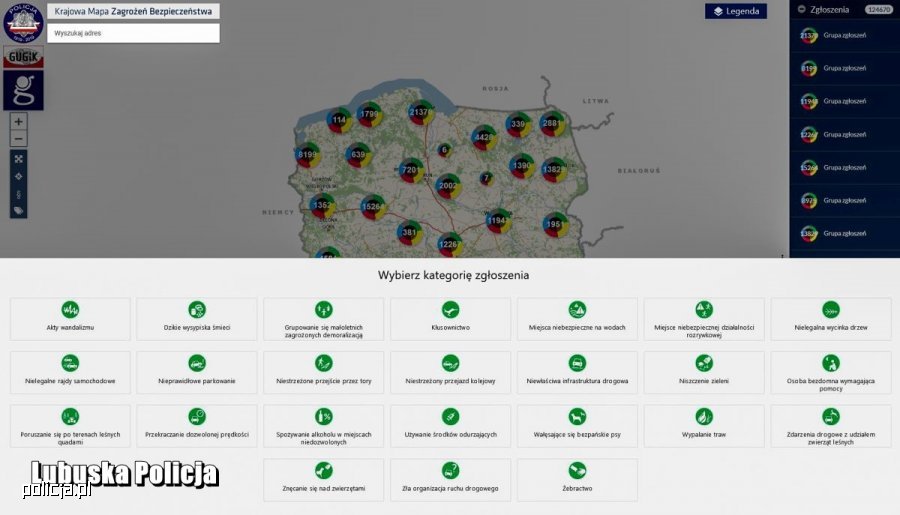Viewport: 900px width, 515px height.
Task: Click the Policja emblem logo
Action: pos(22,22)
